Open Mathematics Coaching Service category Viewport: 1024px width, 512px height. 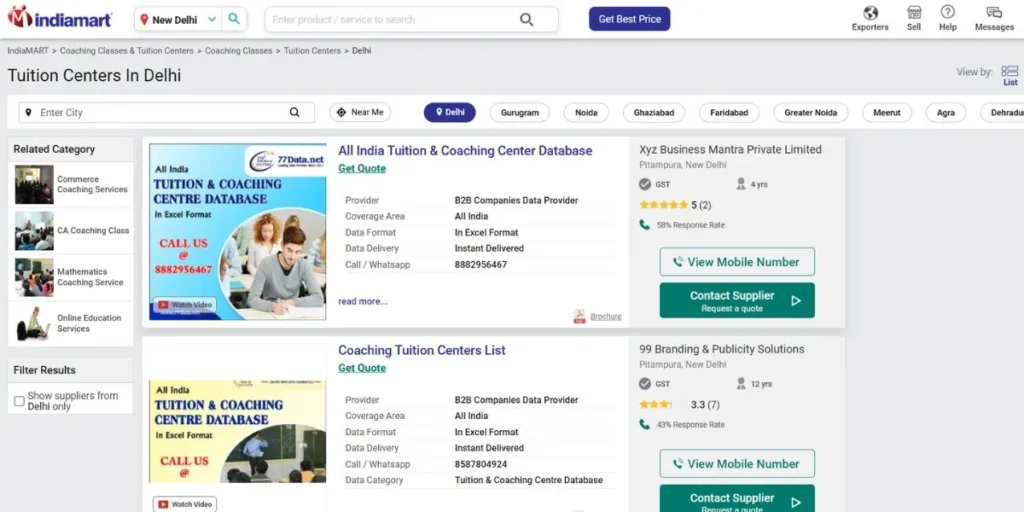(x=90, y=277)
